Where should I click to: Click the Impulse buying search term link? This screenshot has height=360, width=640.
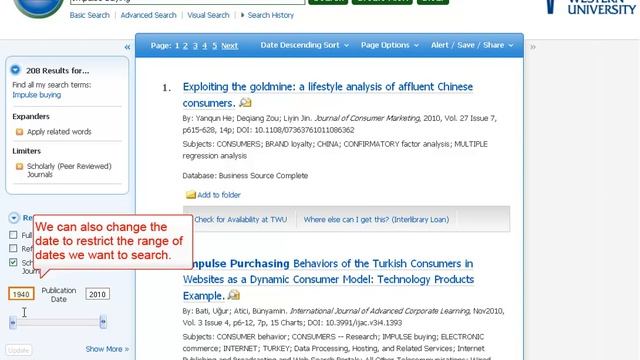point(37,95)
